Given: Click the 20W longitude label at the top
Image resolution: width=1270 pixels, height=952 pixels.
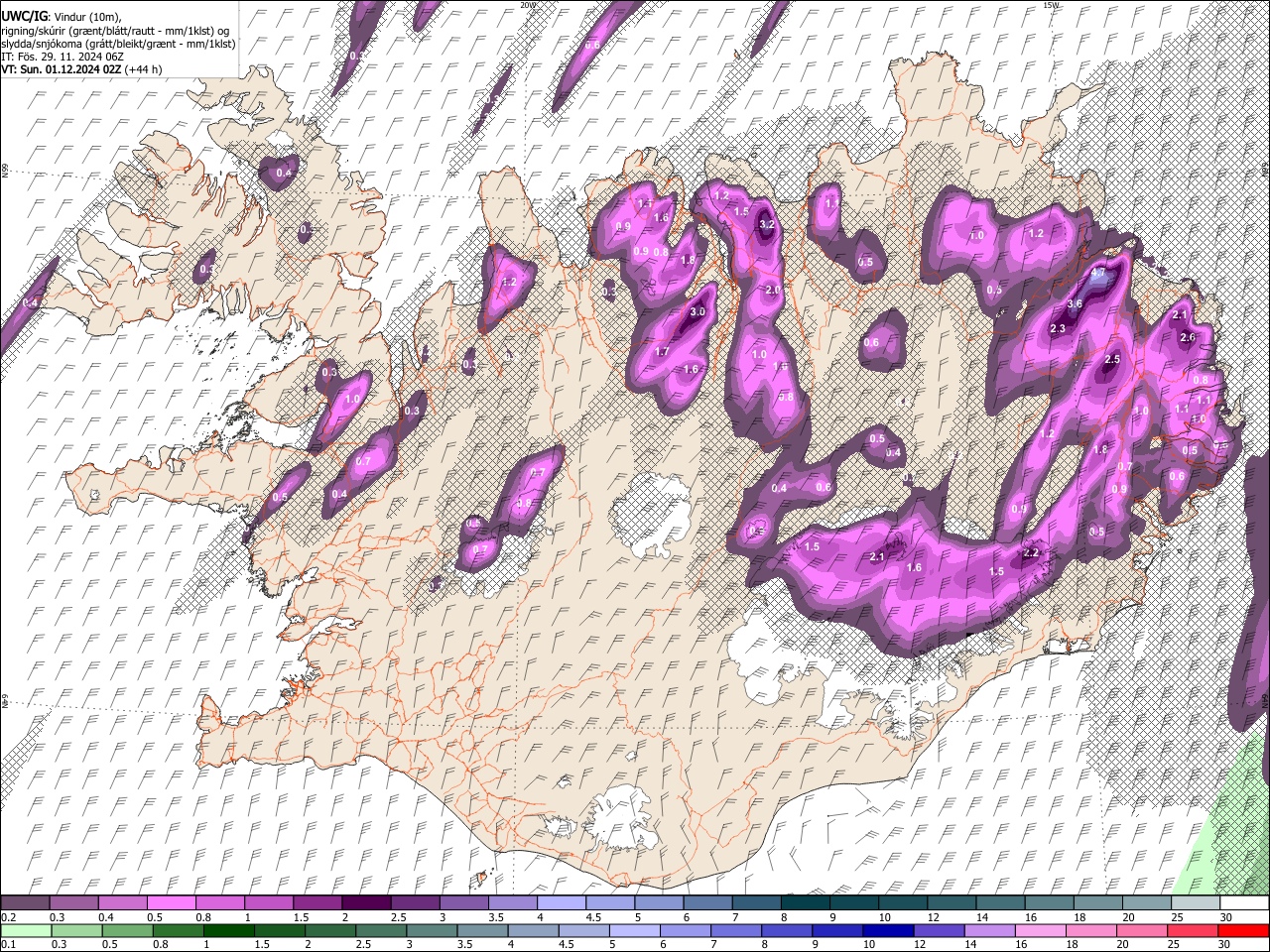Looking at the screenshot, I should tap(528, 5).
